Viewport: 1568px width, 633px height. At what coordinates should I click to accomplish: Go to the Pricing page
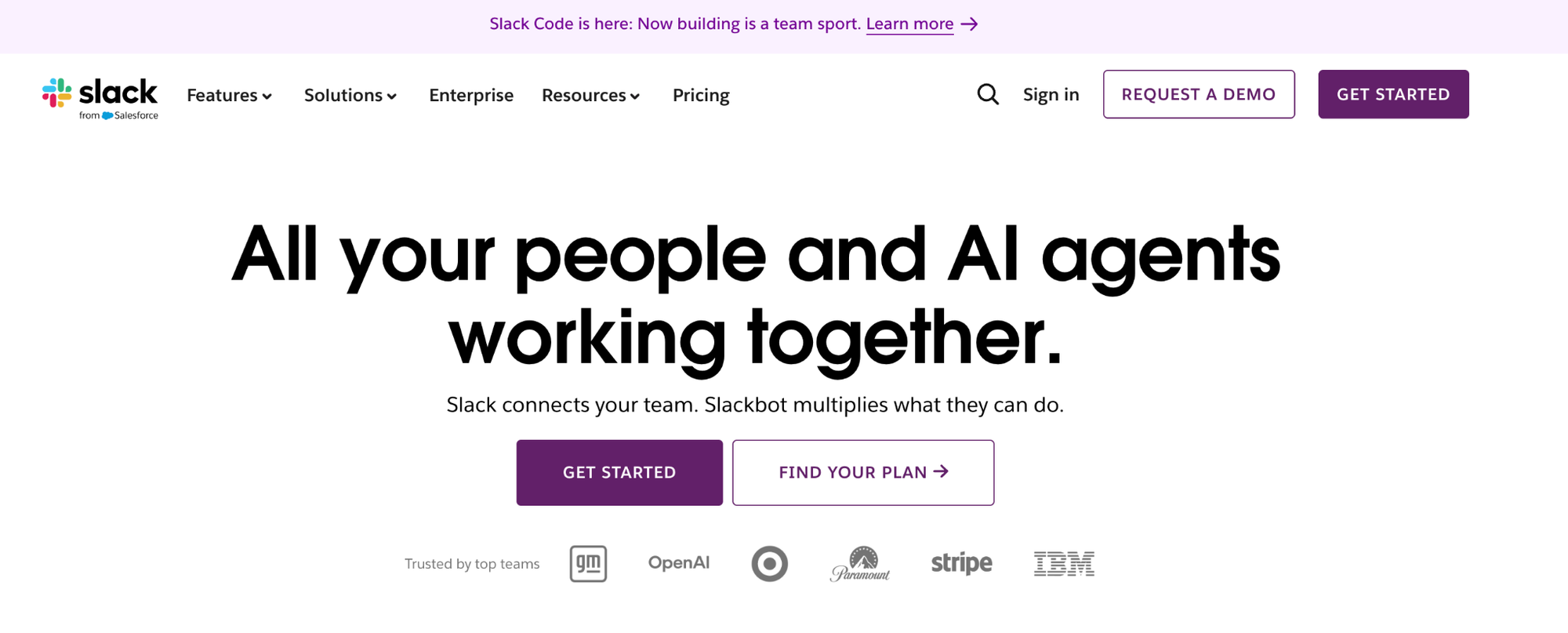[x=701, y=95]
